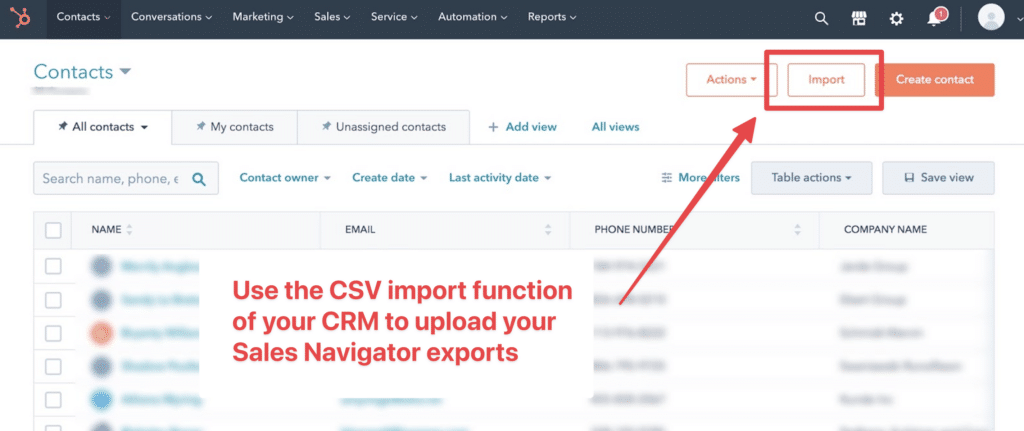
Task: Open the Conversations menu
Action: (172, 18)
